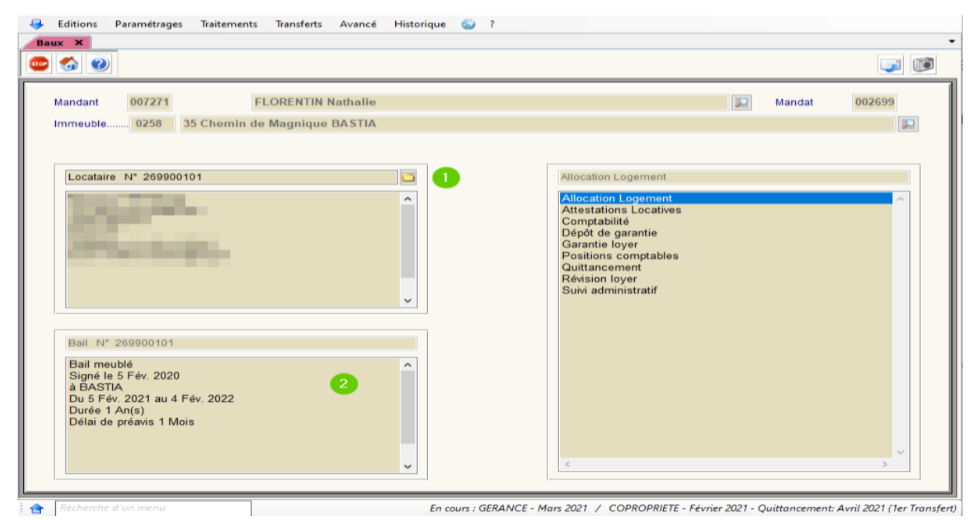
Task: Select Révision loyer in the list
Action: 601,279
